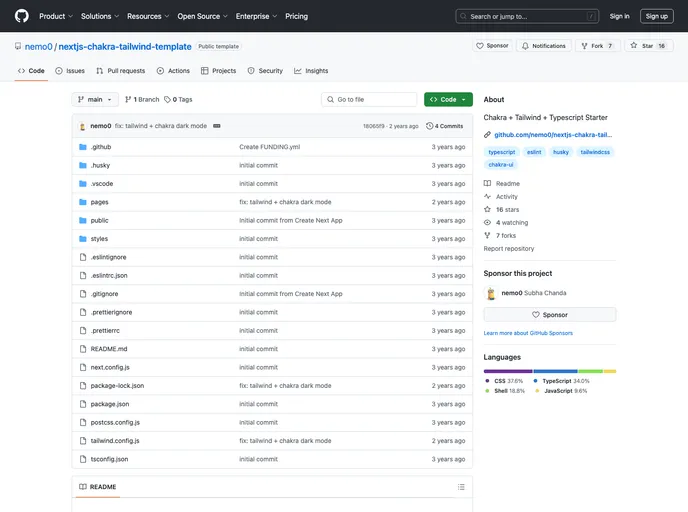
Task: Click the sponsor avatar thumbnail
Action: click(x=491, y=293)
